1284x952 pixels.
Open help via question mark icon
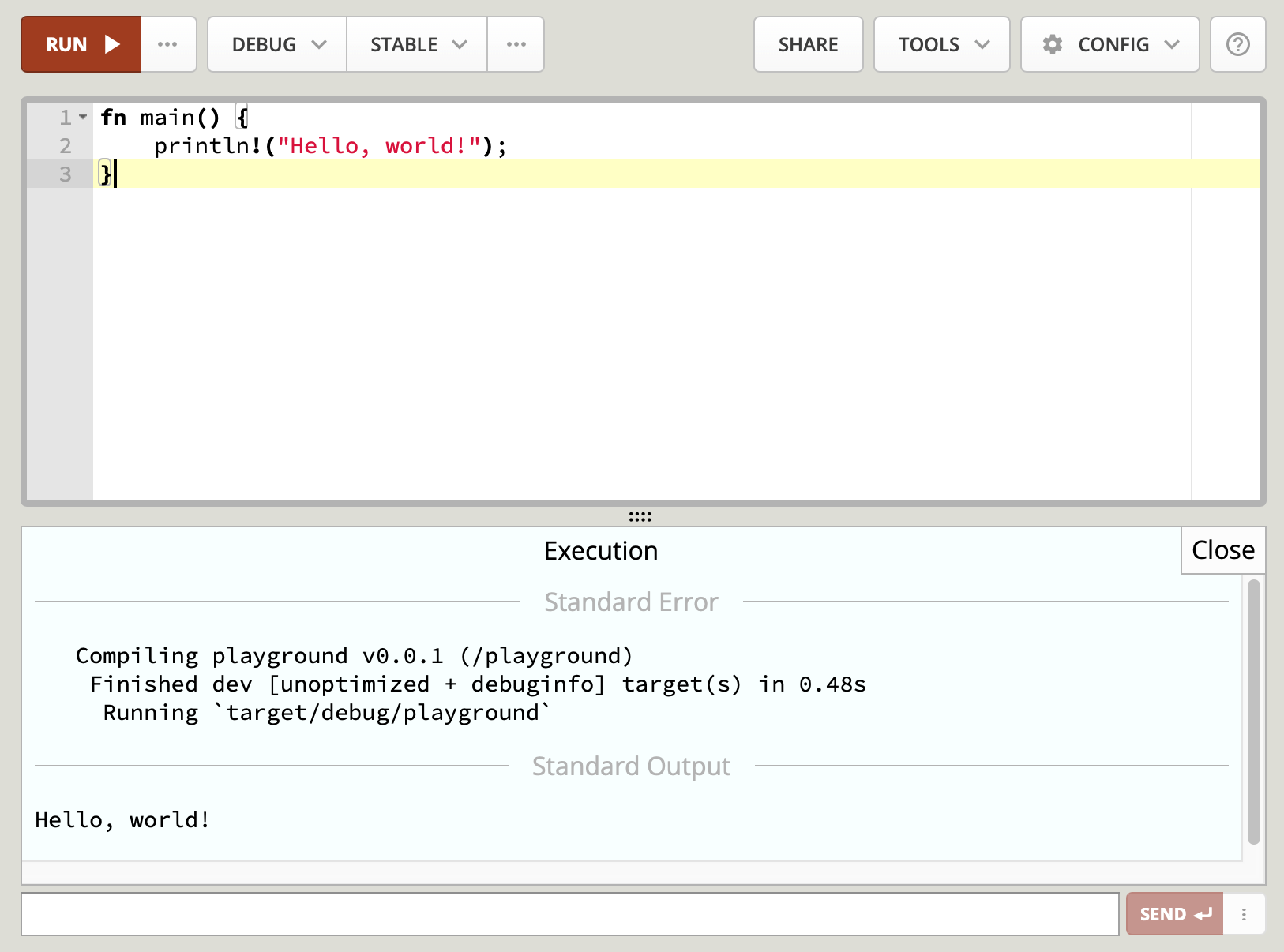click(1237, 44)
